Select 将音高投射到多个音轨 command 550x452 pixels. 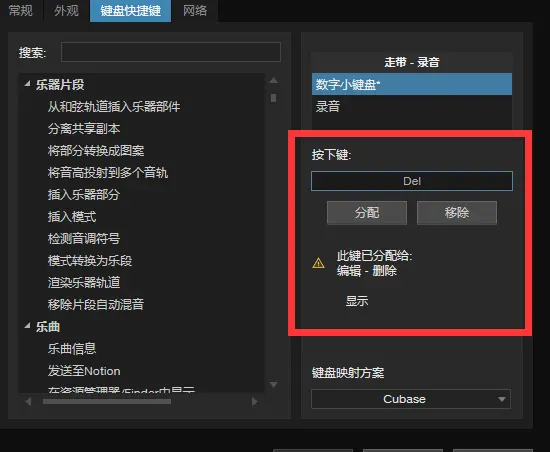108,173
